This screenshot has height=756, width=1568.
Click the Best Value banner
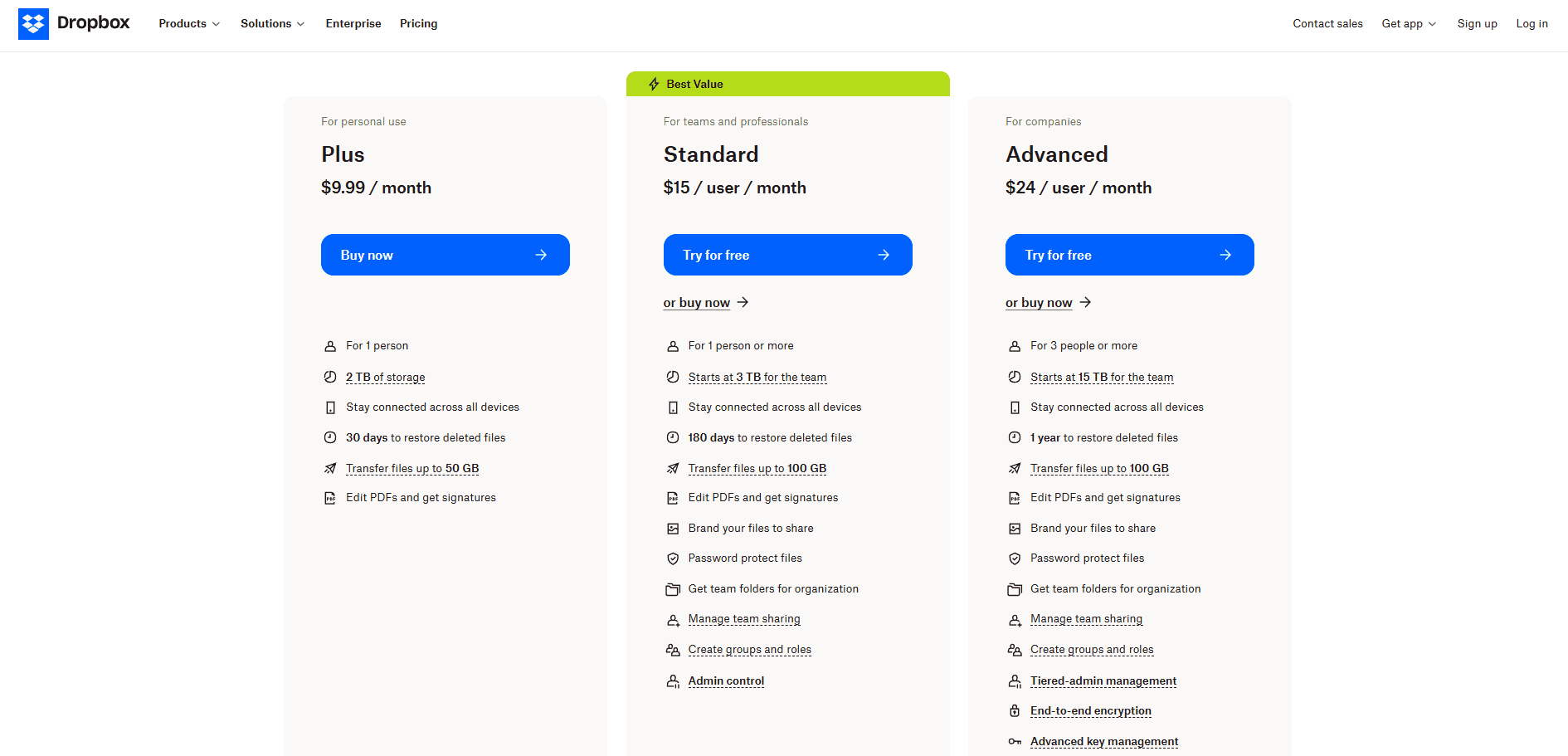[x=787, y=84]
